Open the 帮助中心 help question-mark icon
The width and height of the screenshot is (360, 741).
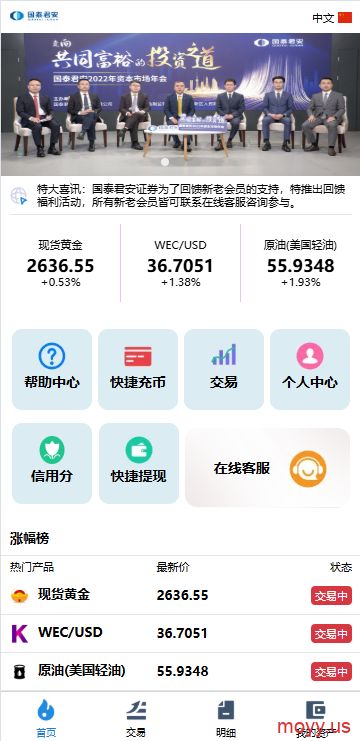pos(51,356)
